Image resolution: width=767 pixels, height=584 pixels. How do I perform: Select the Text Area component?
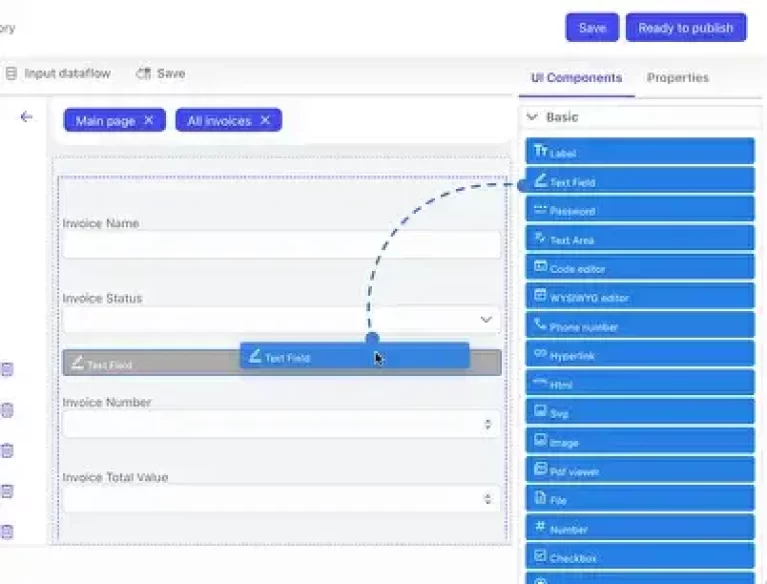(640, 238)
